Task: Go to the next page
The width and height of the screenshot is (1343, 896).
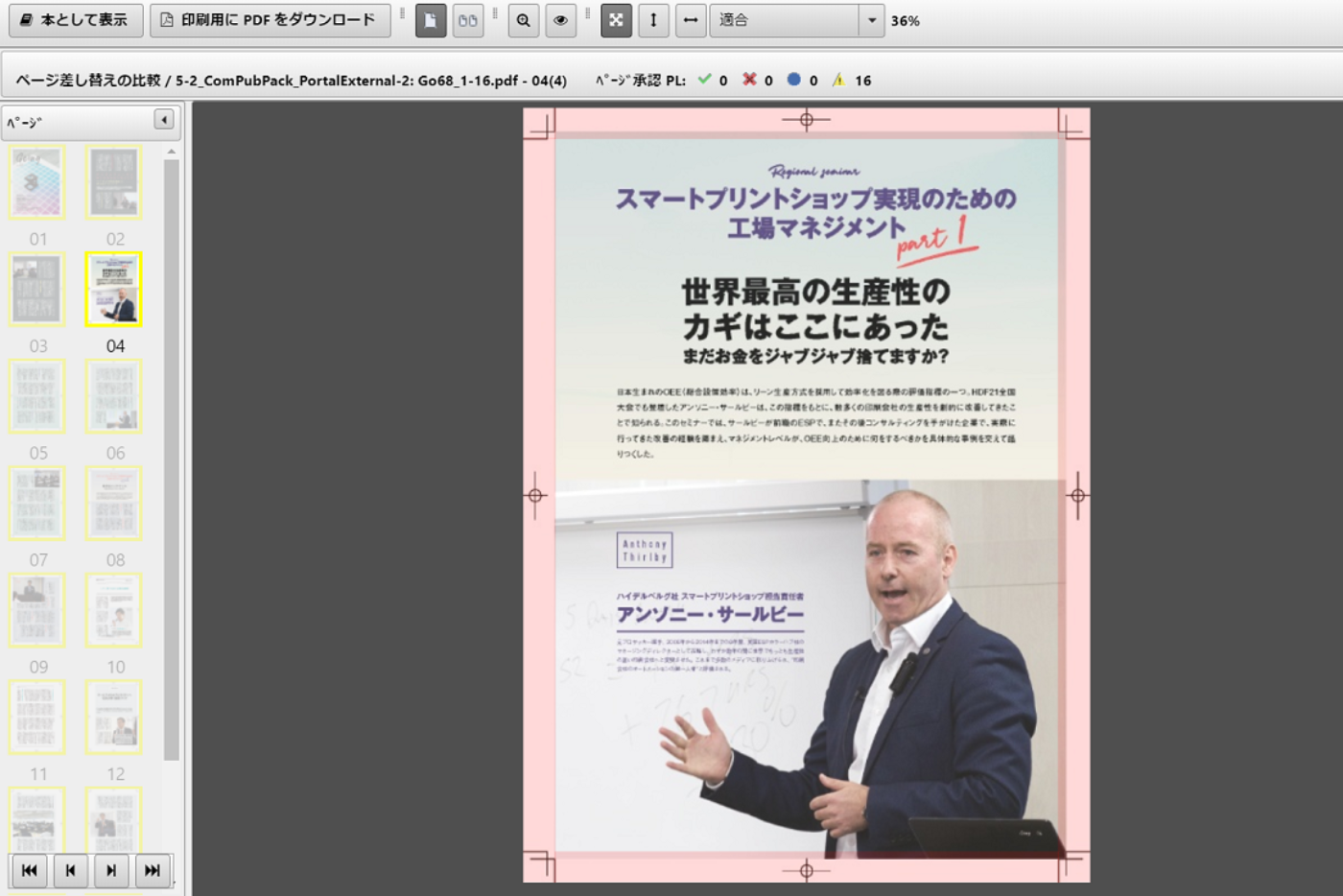Action: pyautogui.click(x=111, y=870)
